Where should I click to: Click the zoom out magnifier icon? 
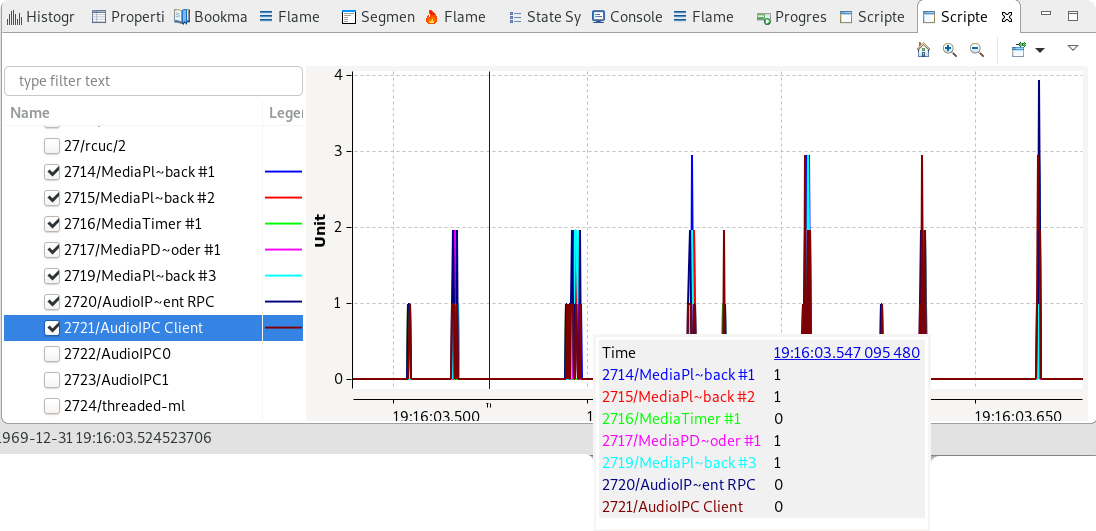click(x=977, y=50)
